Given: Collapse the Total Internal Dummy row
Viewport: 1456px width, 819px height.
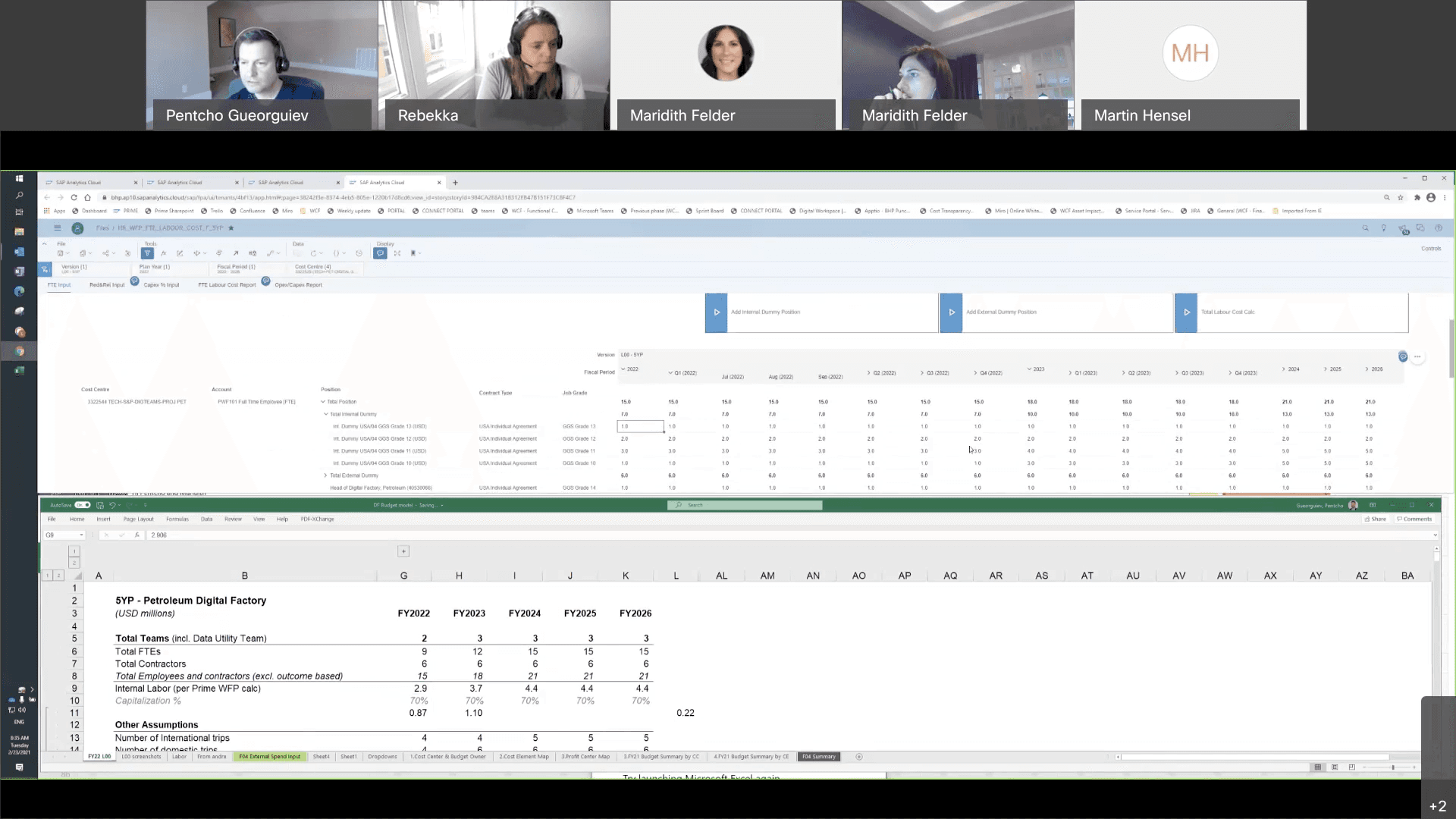Looking at the screenshot, I should click(326, 414).
